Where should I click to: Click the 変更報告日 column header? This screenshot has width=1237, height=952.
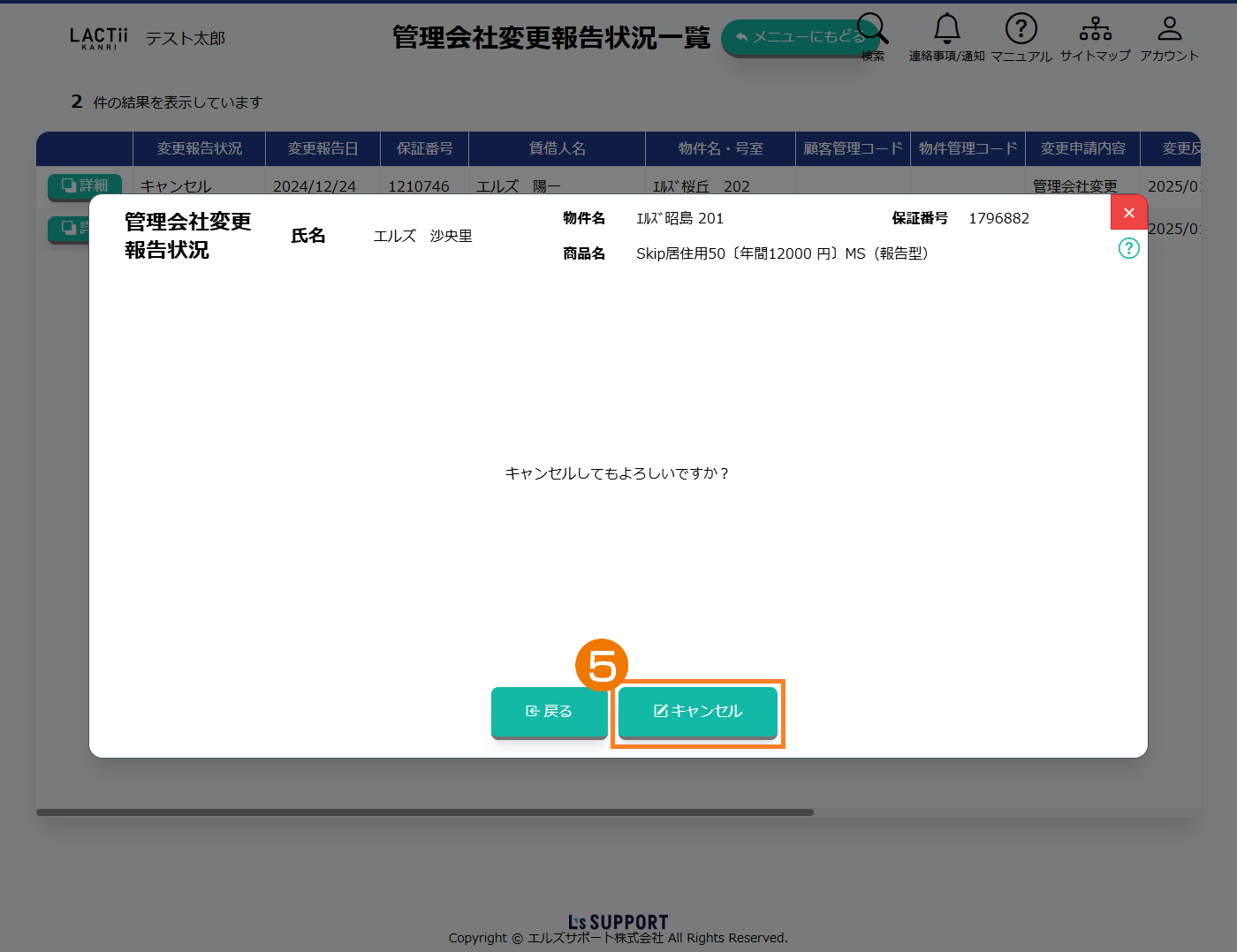coord(323,148)
